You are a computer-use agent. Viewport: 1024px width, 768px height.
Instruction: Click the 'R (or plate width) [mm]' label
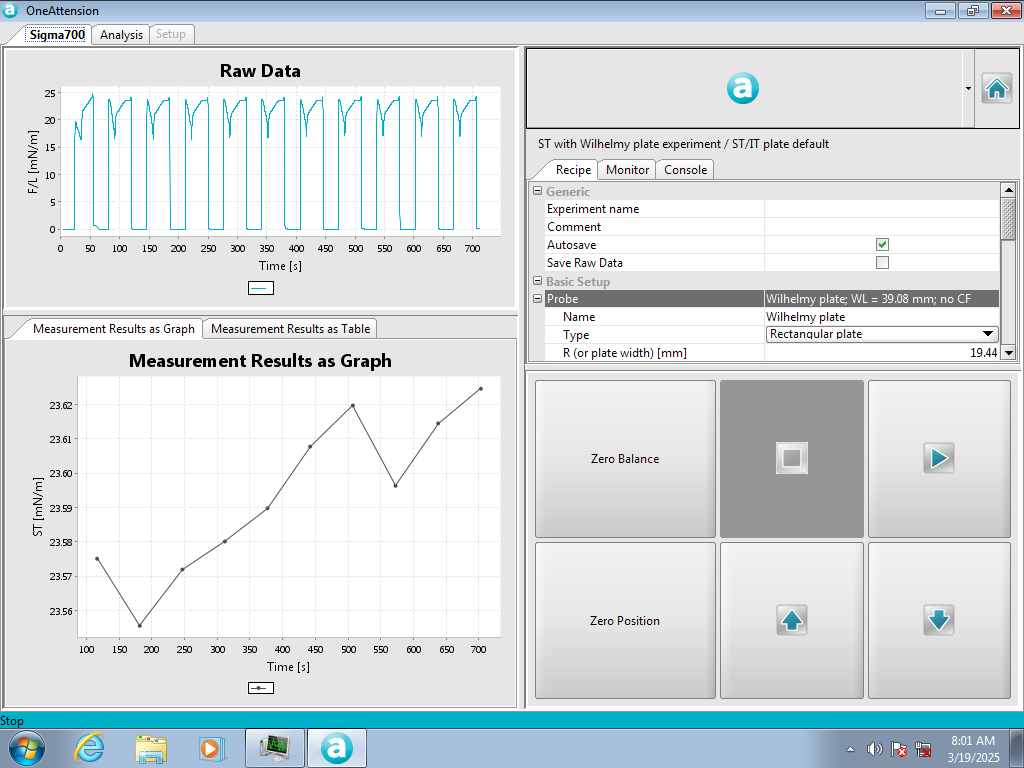[625, 353]
